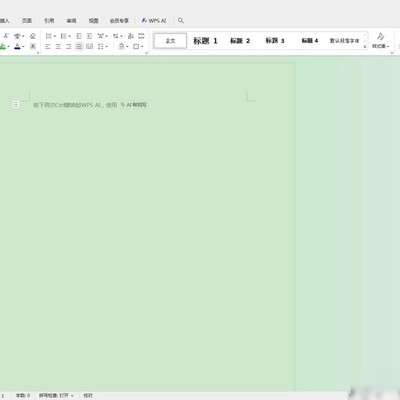This screenshot has height=400, width=400.
Task: Apply the 标题 1 style
Action: coord(205,41)
